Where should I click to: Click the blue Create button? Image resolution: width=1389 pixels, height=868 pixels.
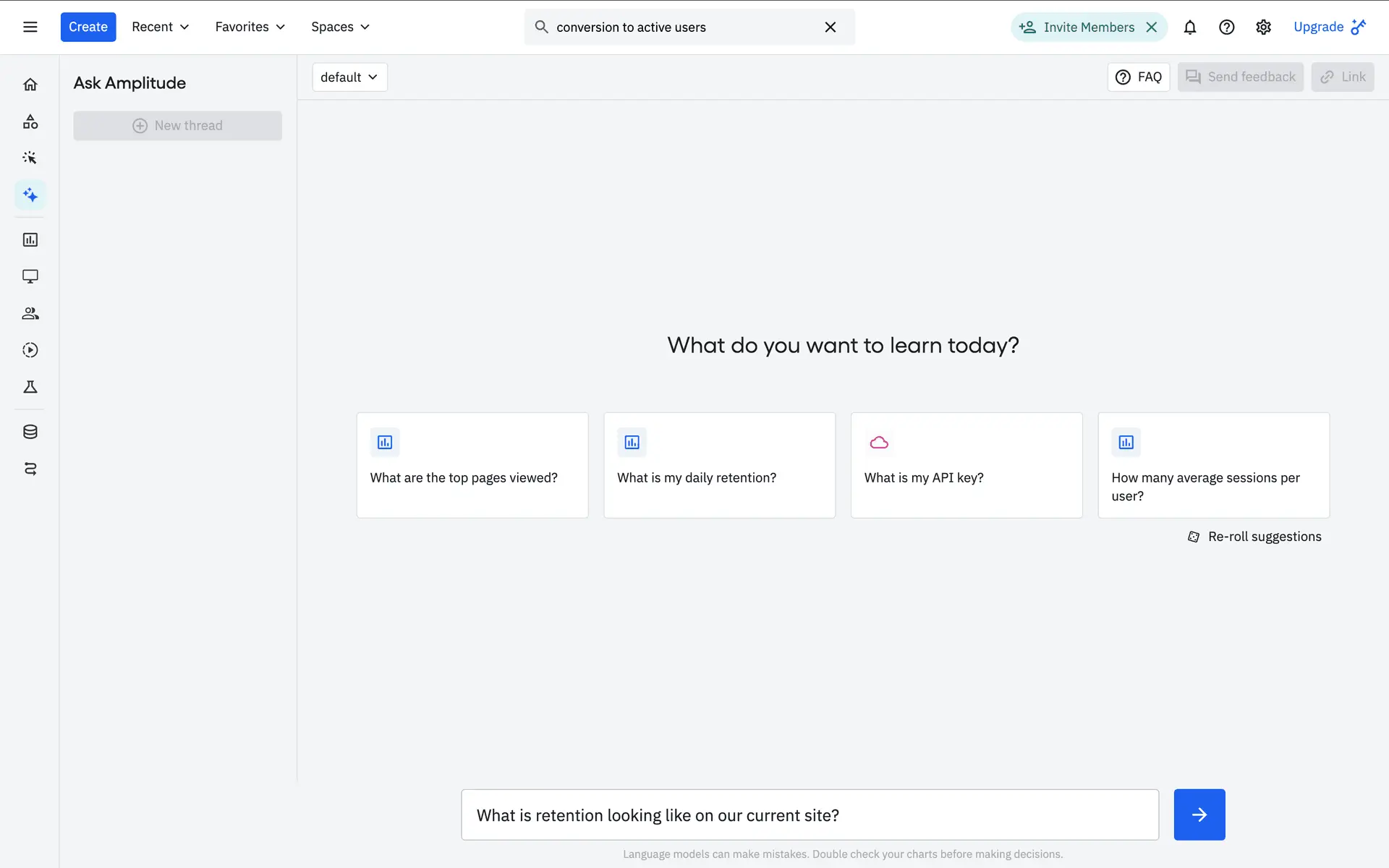click(x=88, y=27)
